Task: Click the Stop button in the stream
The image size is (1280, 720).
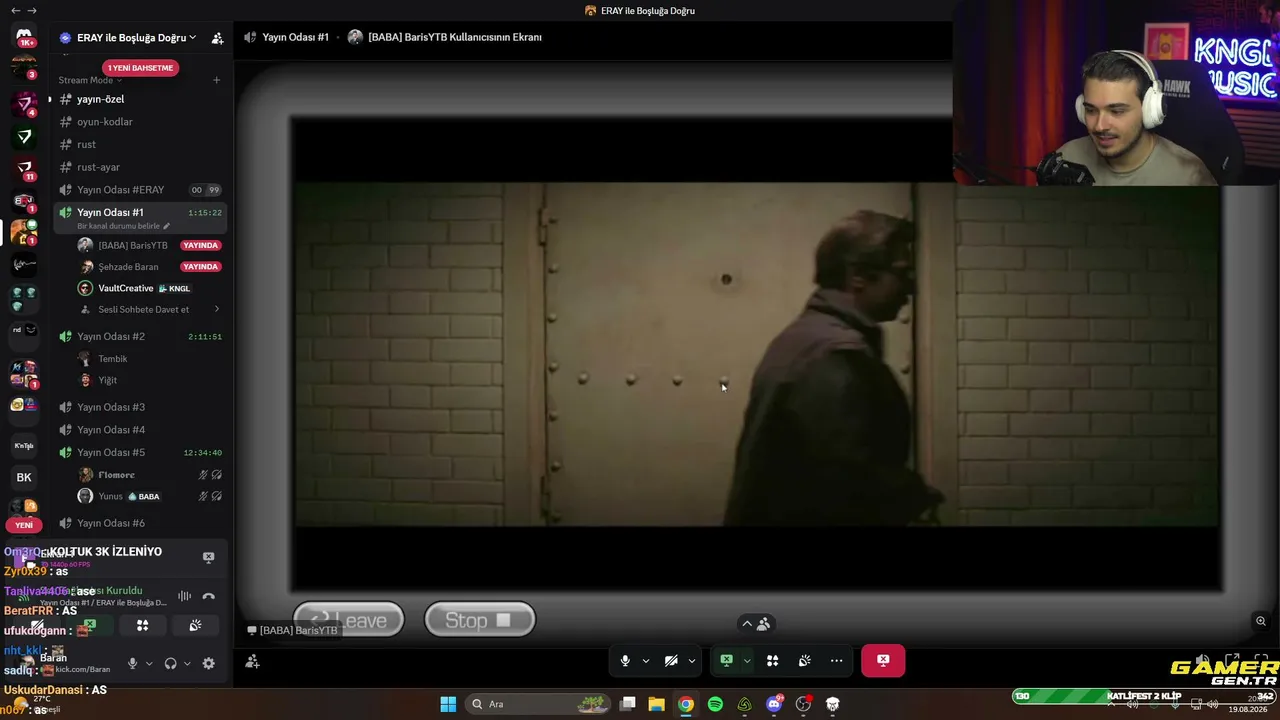Action: 480,620
